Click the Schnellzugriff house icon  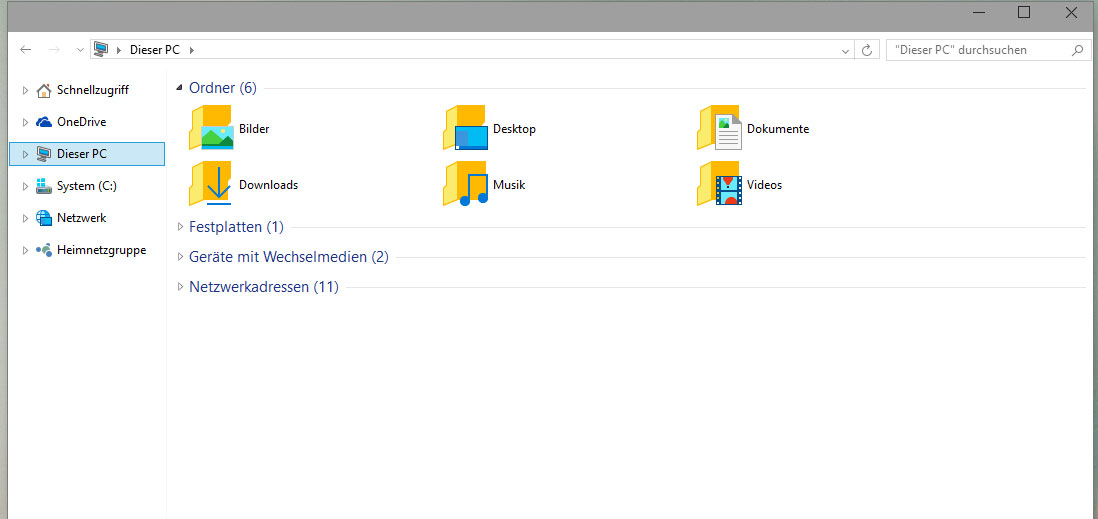[44, 90]
